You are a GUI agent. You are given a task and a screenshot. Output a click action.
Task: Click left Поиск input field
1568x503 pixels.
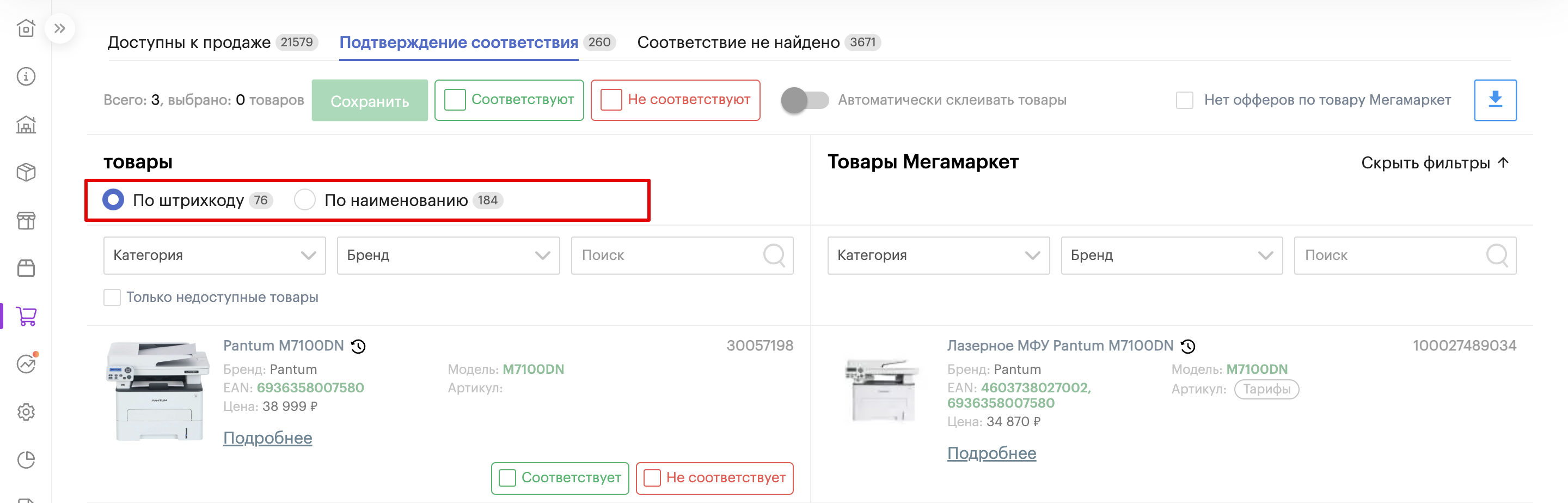click(682, 255)
